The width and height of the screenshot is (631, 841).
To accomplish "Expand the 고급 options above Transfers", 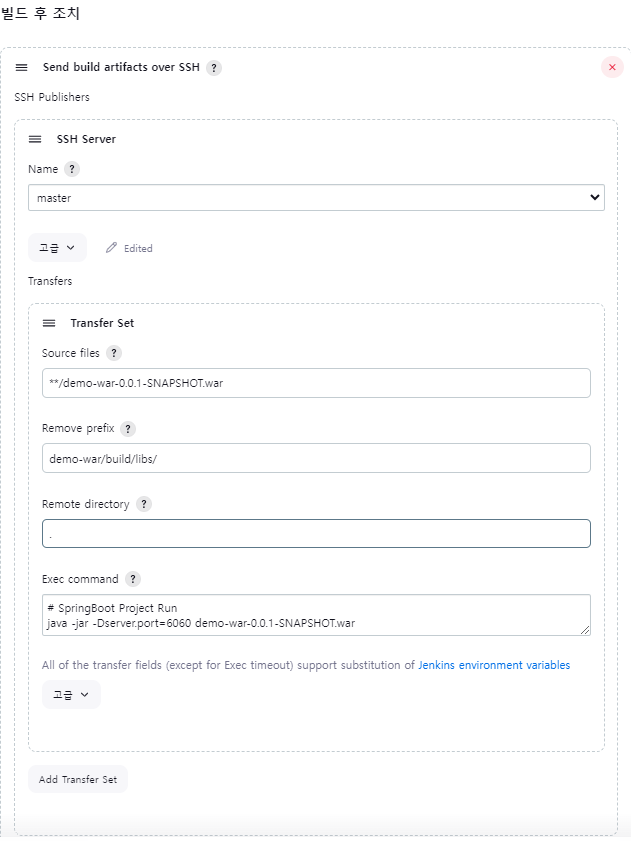I will (57, 248).
